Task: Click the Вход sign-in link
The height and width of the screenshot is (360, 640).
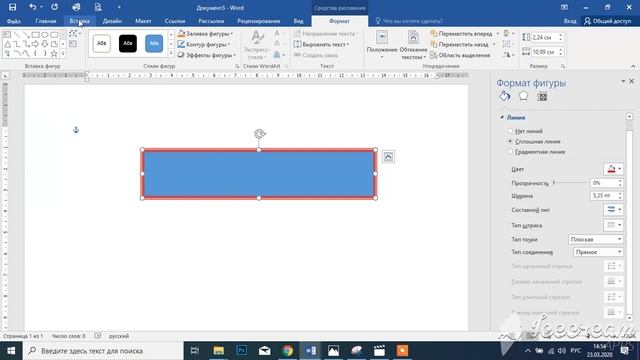Action: [570, 21]
